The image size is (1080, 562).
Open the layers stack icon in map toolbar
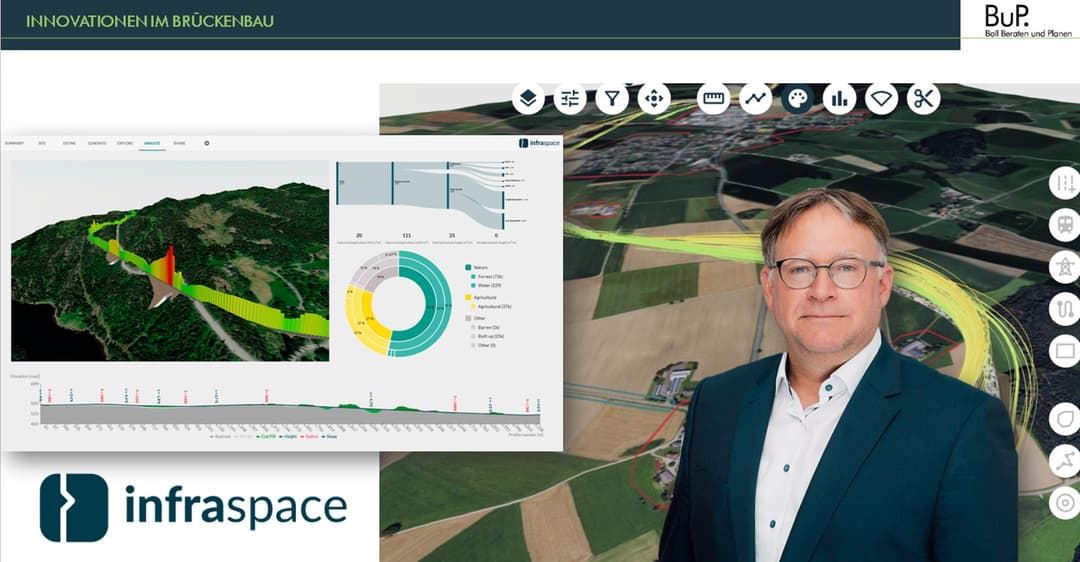coord(528,99)
